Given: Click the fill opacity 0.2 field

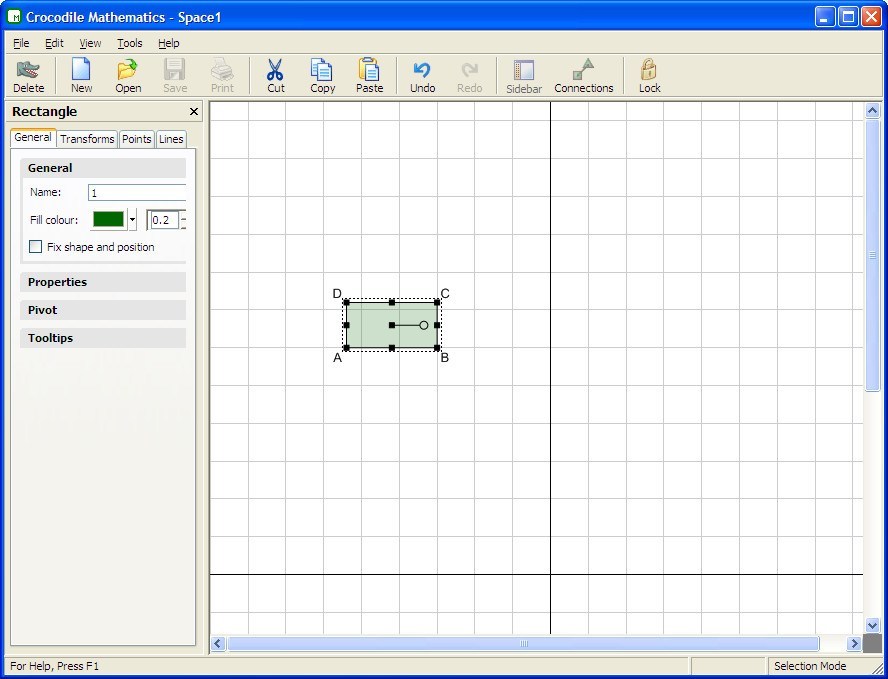Looking at the screenshot, I should point(164,220).
